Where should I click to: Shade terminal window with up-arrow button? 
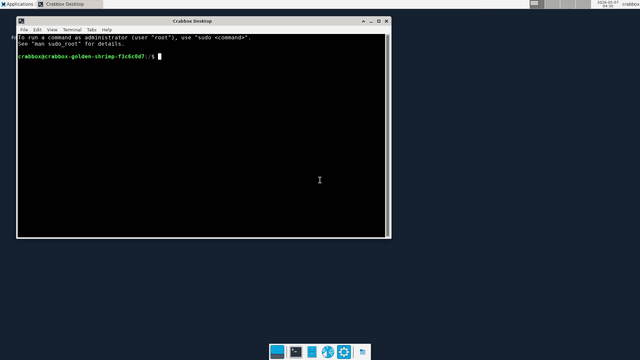click(x=363, y=21)
